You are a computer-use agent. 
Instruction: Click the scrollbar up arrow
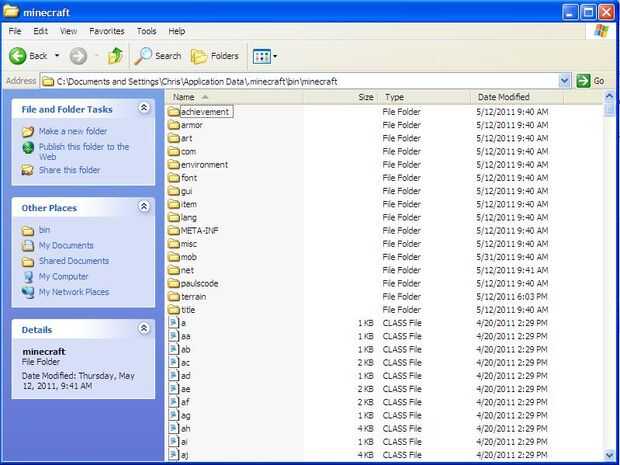(x=609, y=96)
